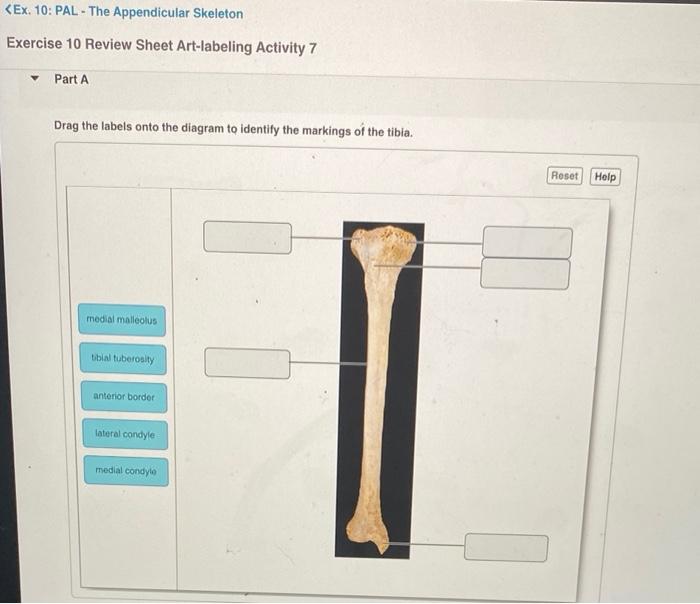Viewport: 700px width, 604px height.
Task: Click the distal malleolus end of bone
Action: coord(369,532)
